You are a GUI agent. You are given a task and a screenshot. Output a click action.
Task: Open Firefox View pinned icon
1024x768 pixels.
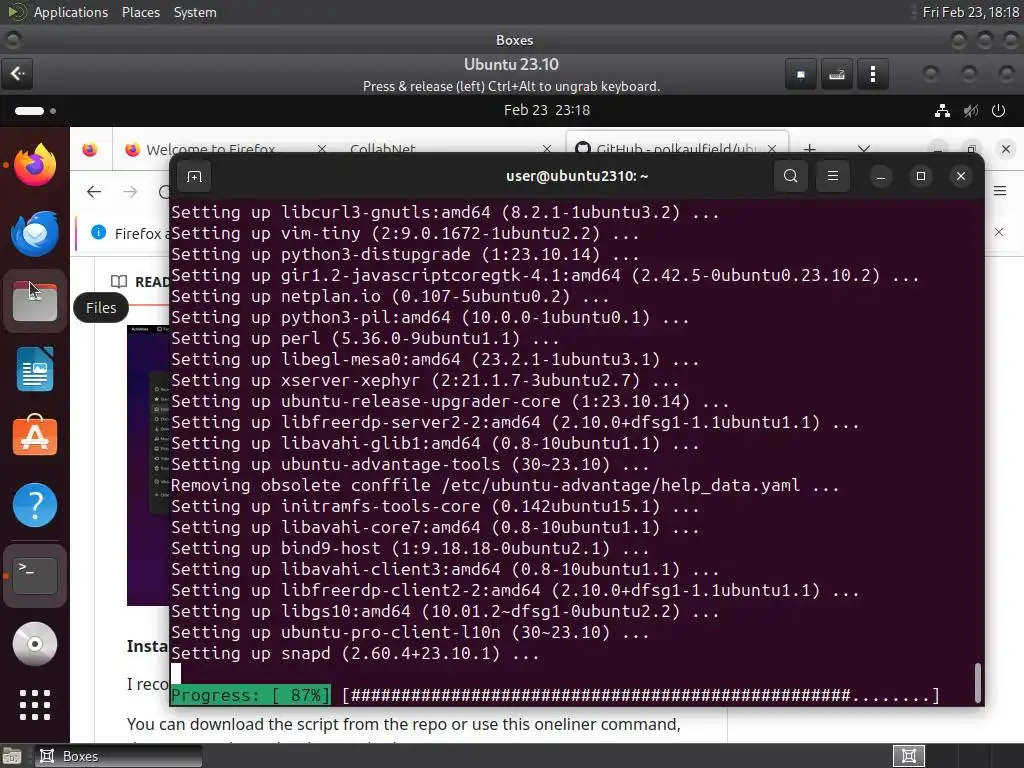89,150
